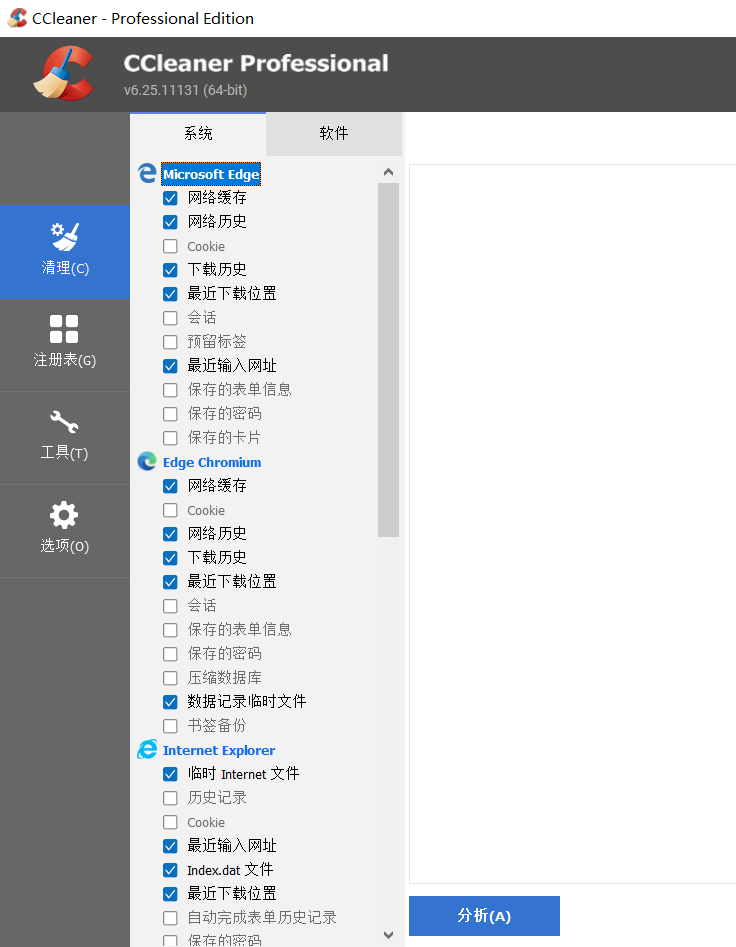Click the version text v6.25.11131 (64-bit)
The image size is (736, 947).
pos(185,90)
